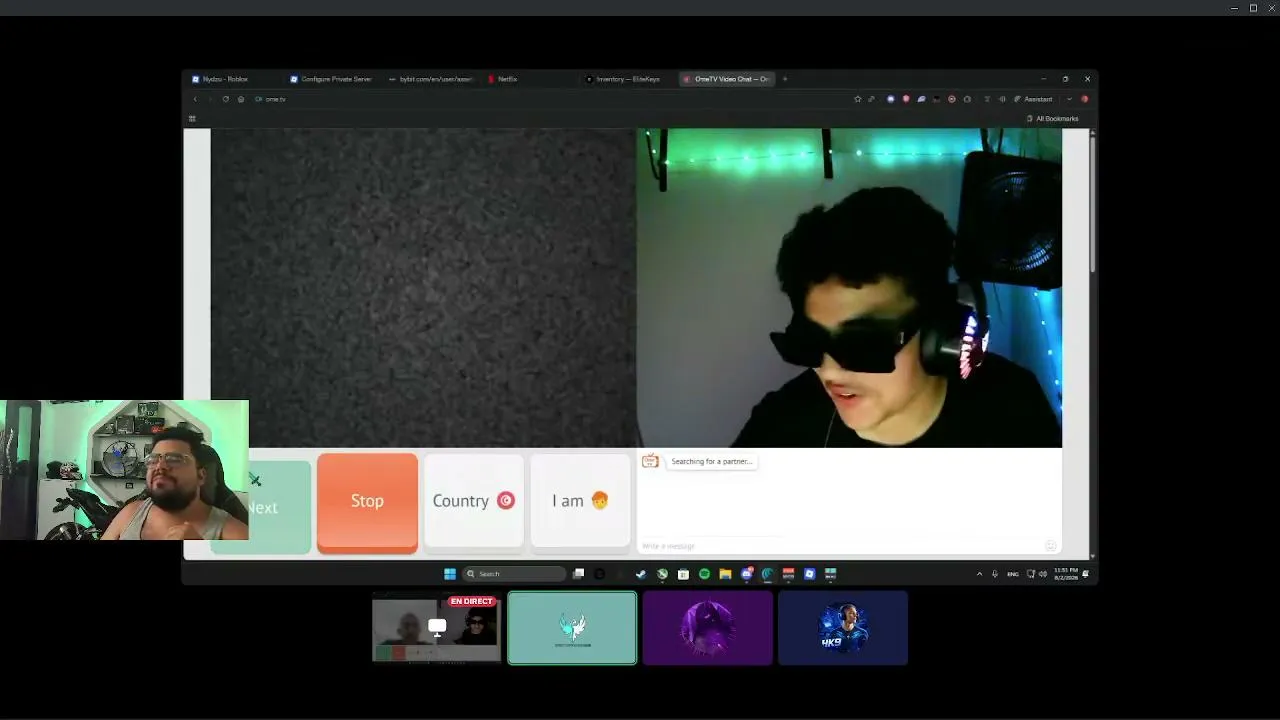Switch to the Netflix browser tab
Viewport: 1280px width, 720px height.
tap(530, 79)
